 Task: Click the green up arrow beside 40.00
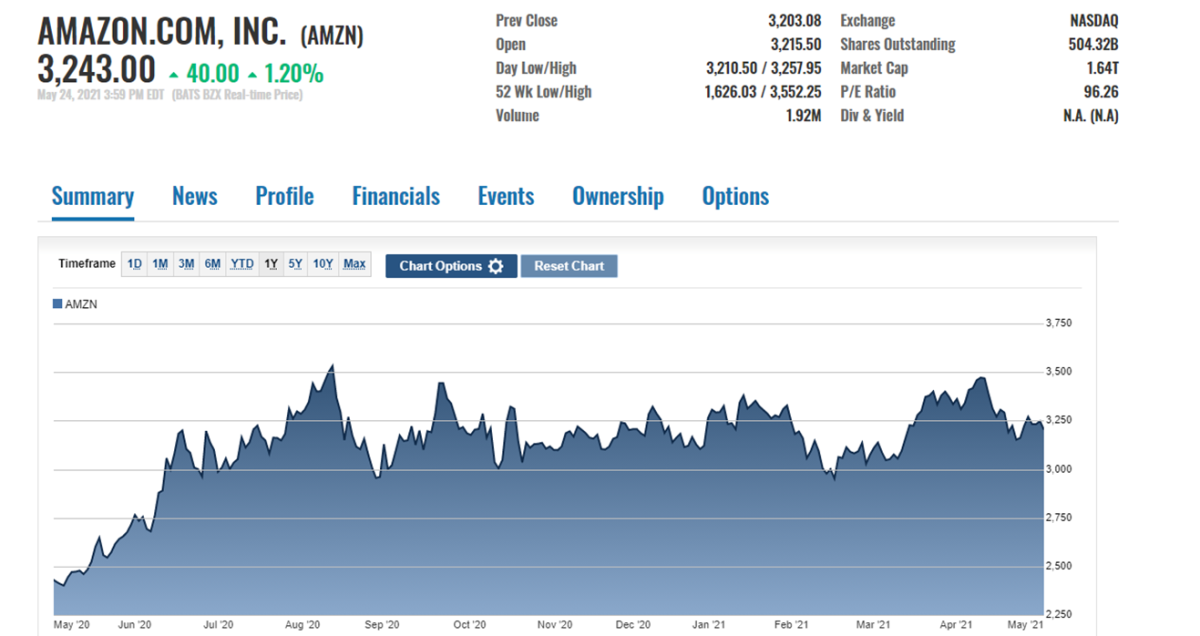pos(174,75)
